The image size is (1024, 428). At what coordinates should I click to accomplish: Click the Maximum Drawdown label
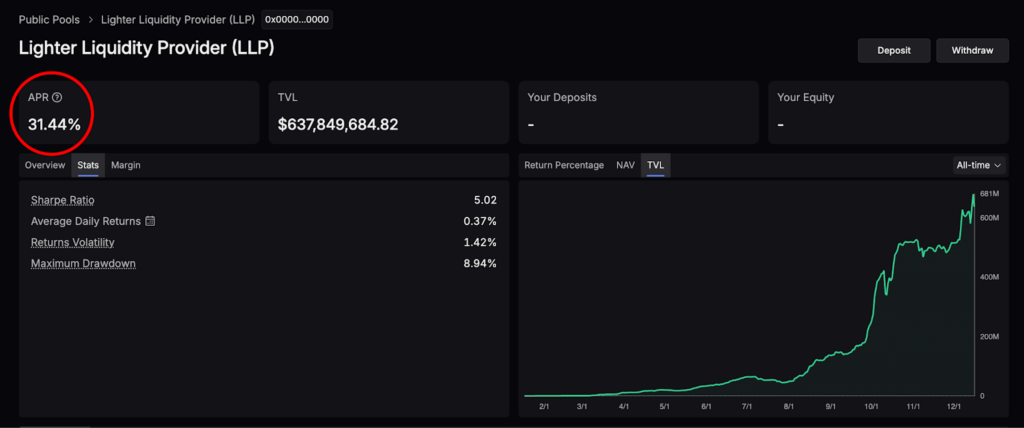click(83, 263)
